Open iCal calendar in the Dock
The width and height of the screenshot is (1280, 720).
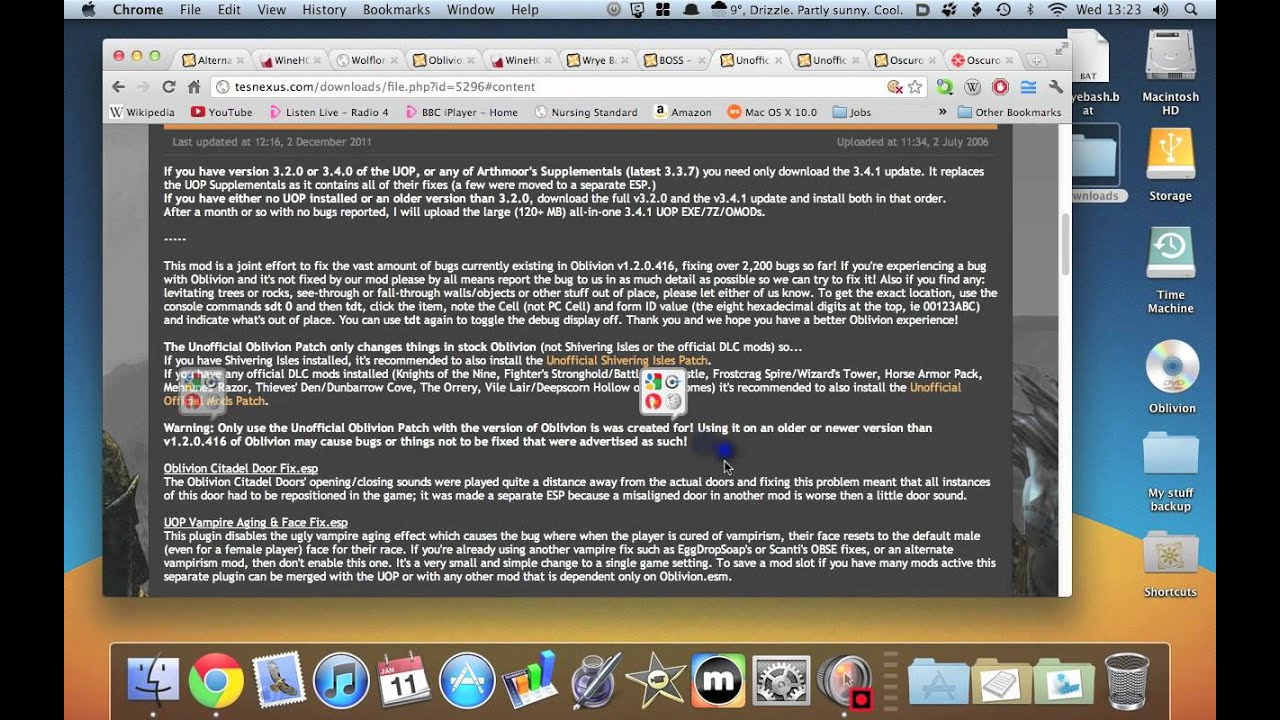click(404, 681)
